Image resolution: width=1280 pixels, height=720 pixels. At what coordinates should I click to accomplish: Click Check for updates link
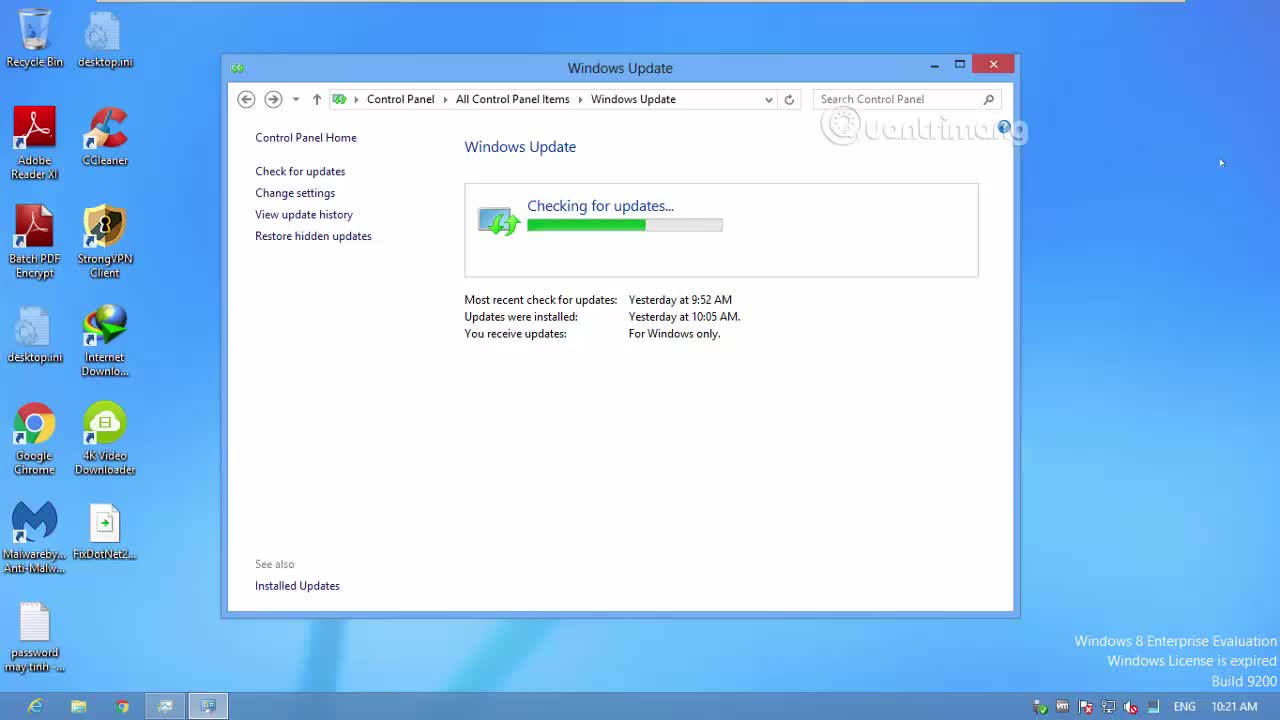tap(300, 171)
